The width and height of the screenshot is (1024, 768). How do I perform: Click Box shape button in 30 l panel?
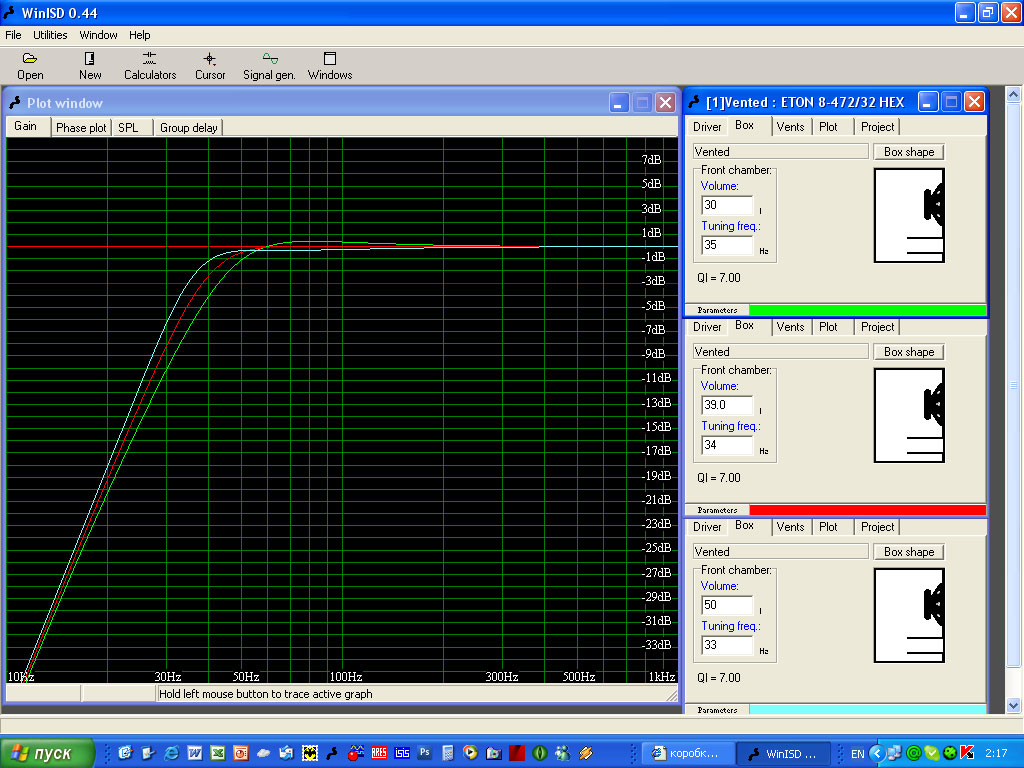click(x=909, y=152)
